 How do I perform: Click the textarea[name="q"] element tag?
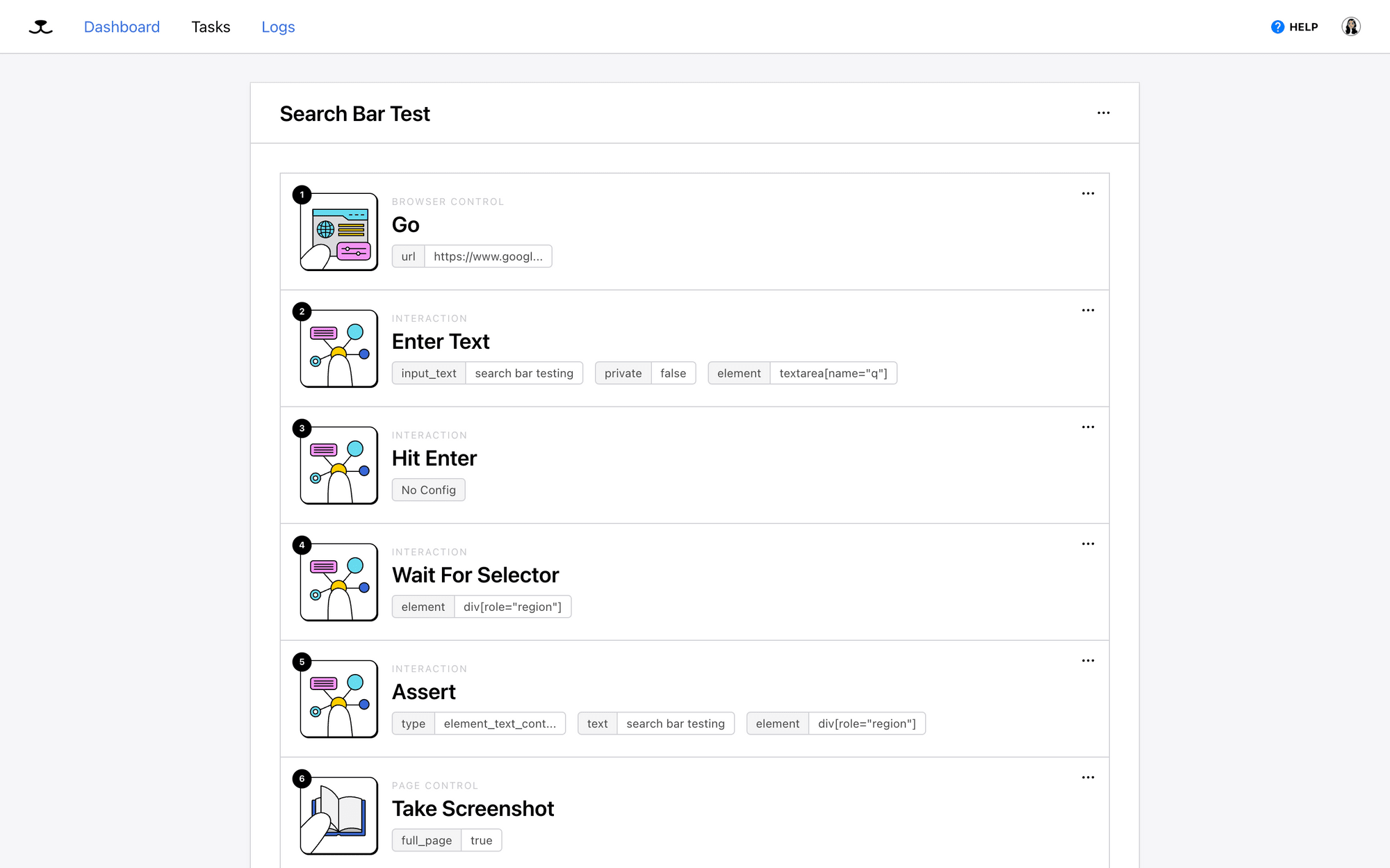(833, 373)
